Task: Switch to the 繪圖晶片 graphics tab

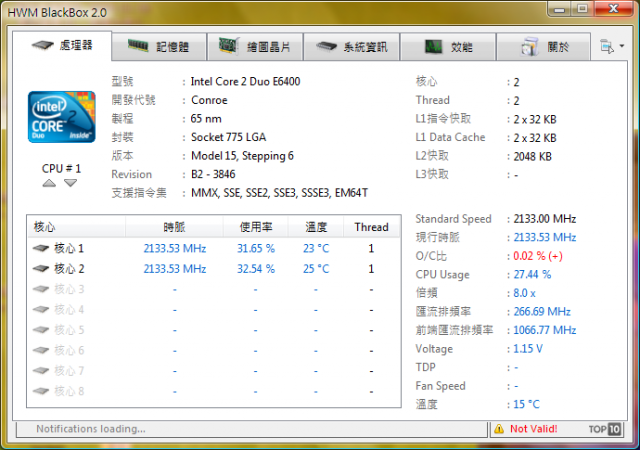Action: [255, 47]
